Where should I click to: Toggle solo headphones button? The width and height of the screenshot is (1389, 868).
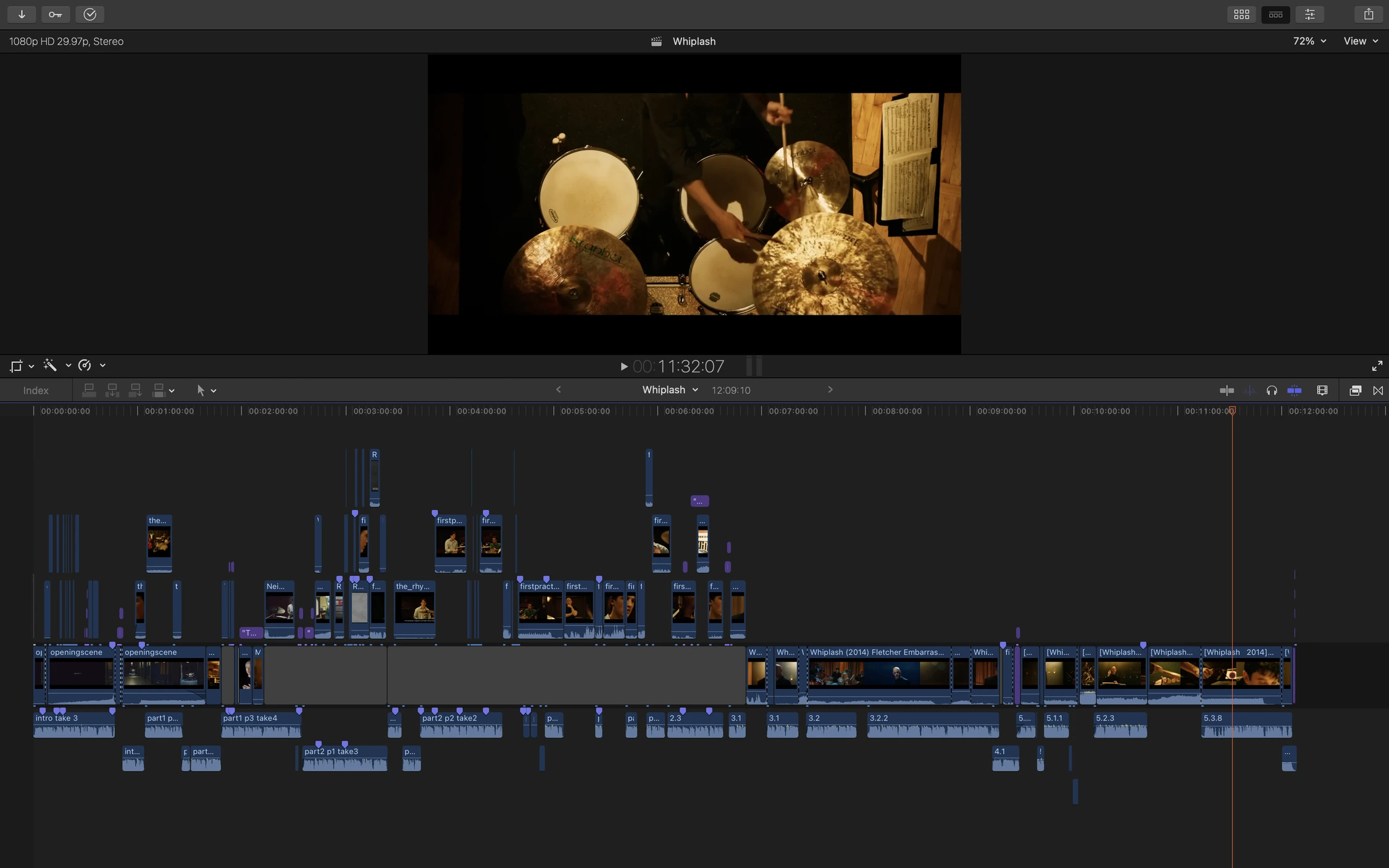pyautogui.click(x=1272, y=390)
